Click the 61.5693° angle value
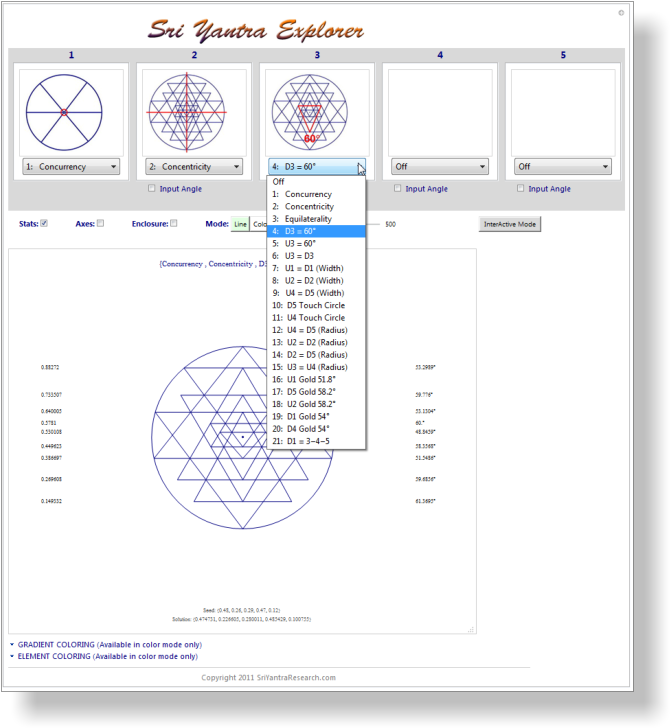Viewport: 670px width, 728px height. (x=425, y=501)
